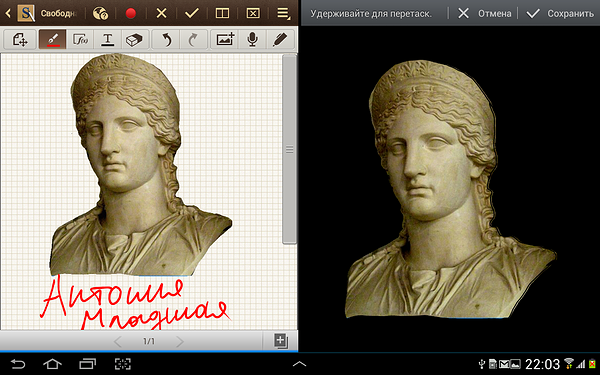Tap the cropped bust in right pane
This screenshot has width=600, height=375.
(450, 189)
